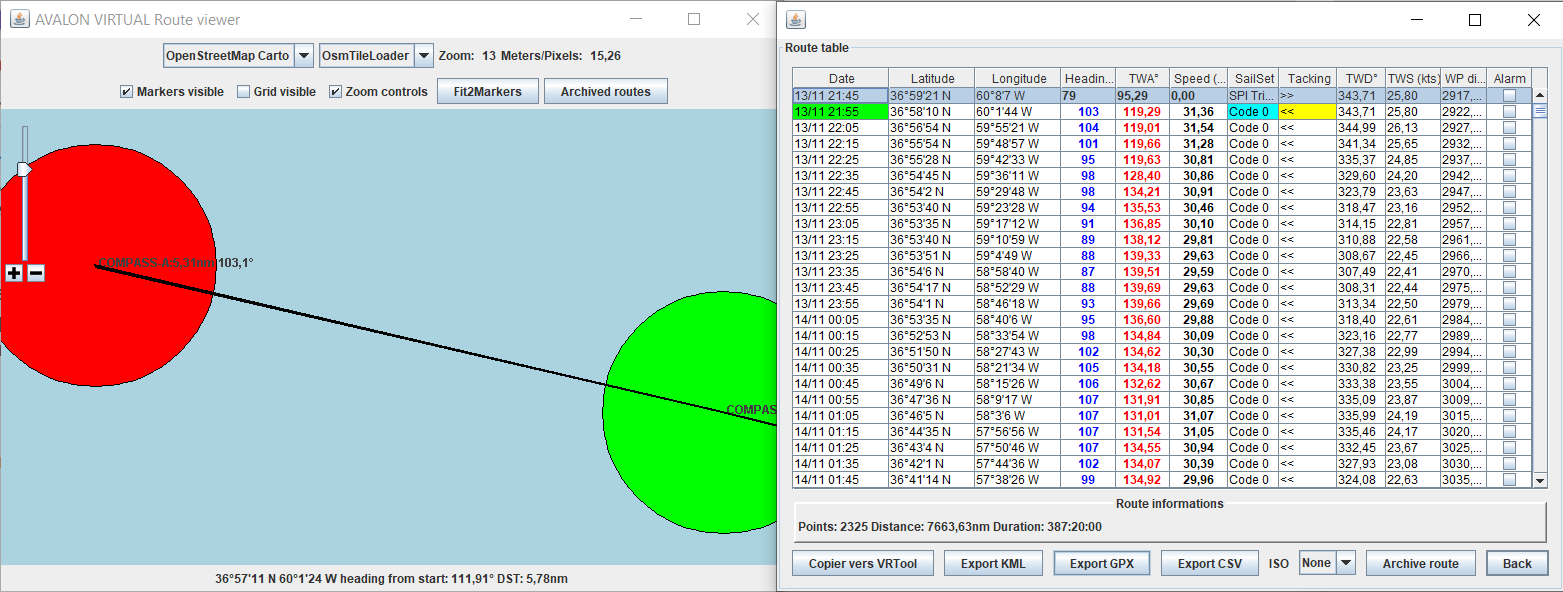The image size is (1563, 592).
Task: Enable the Grid visible checkbox
Action: [244, 92]
